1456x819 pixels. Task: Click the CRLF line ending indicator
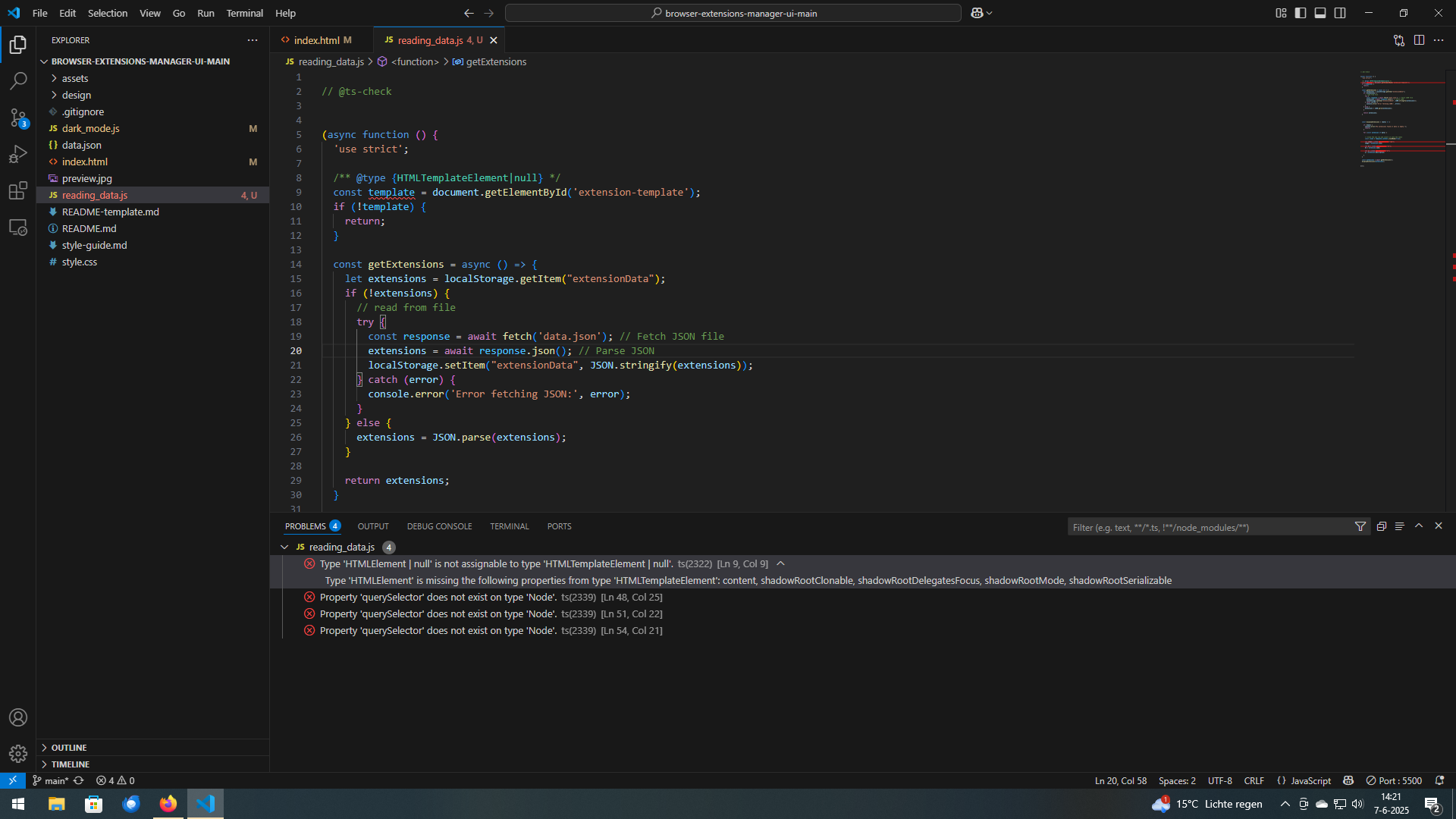[x=1254, y=780]
